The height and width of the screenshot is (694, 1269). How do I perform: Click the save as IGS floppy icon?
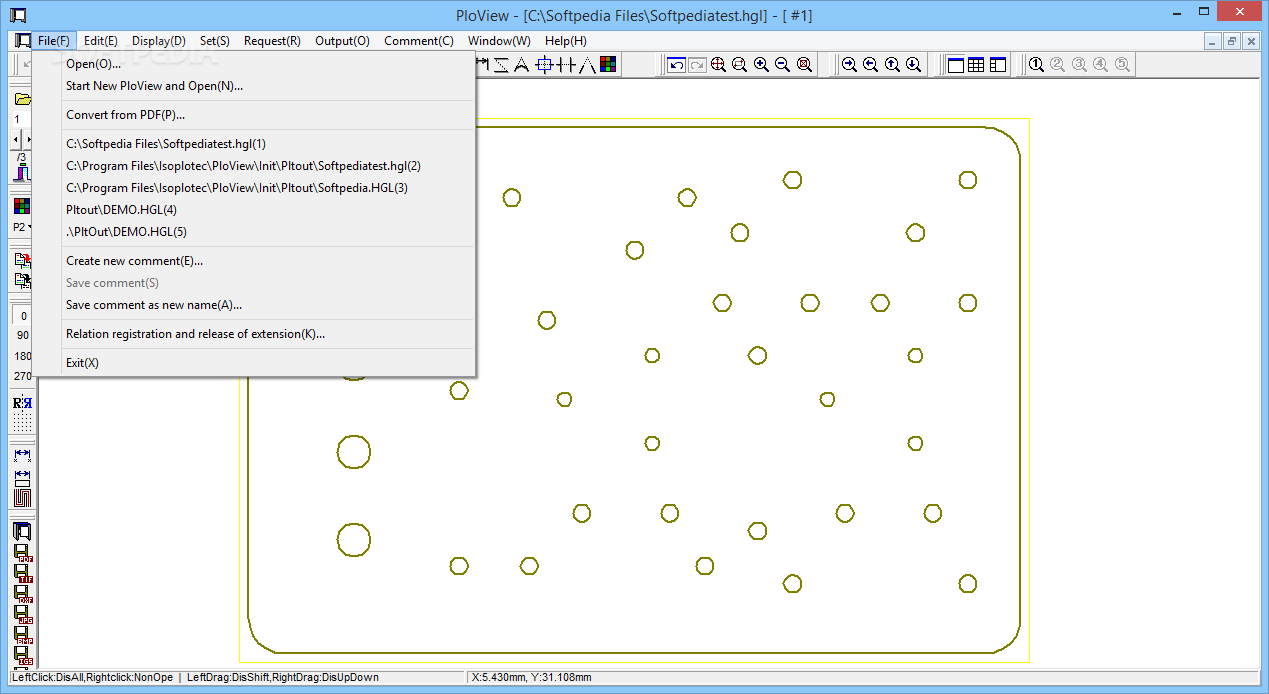[23, 657]
